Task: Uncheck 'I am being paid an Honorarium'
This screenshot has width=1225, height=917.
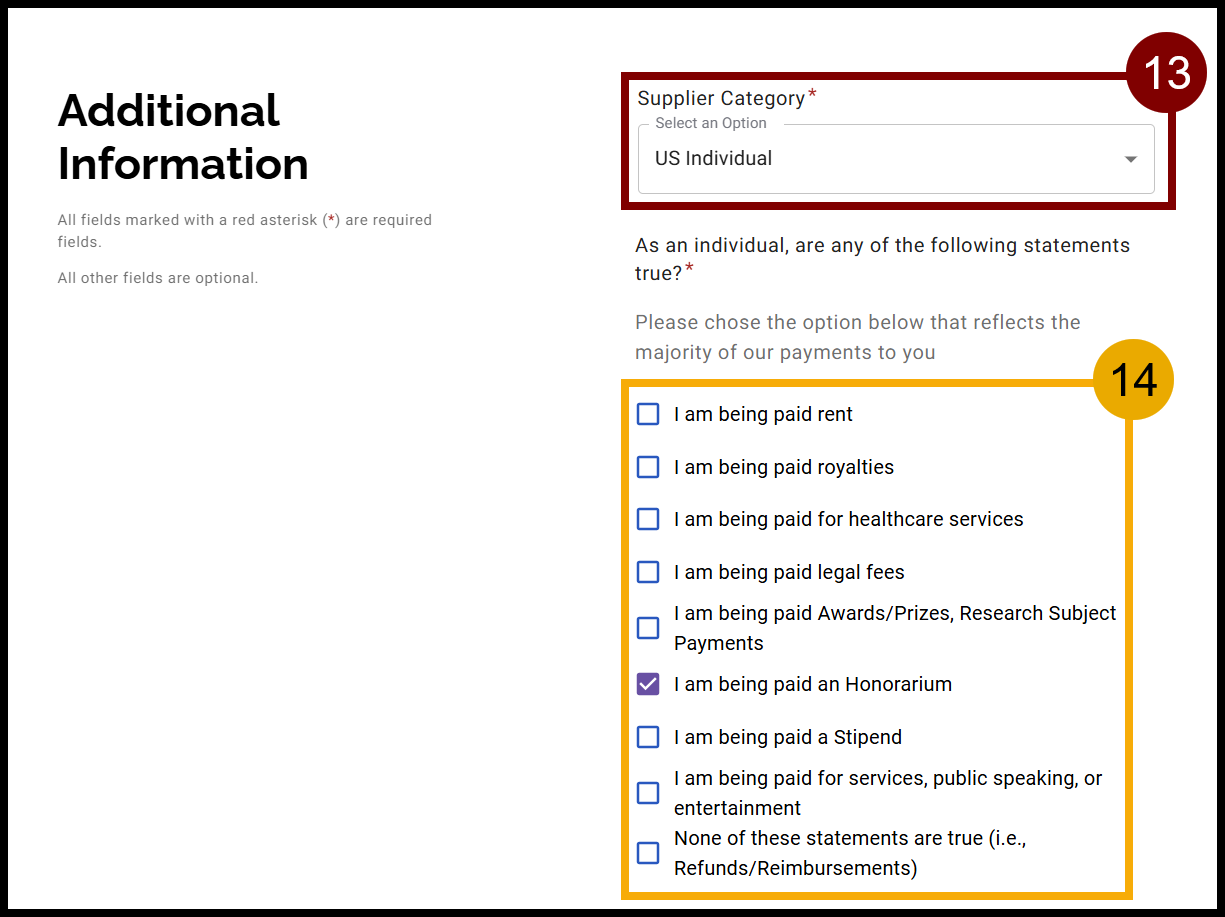Action: (647, 684)
